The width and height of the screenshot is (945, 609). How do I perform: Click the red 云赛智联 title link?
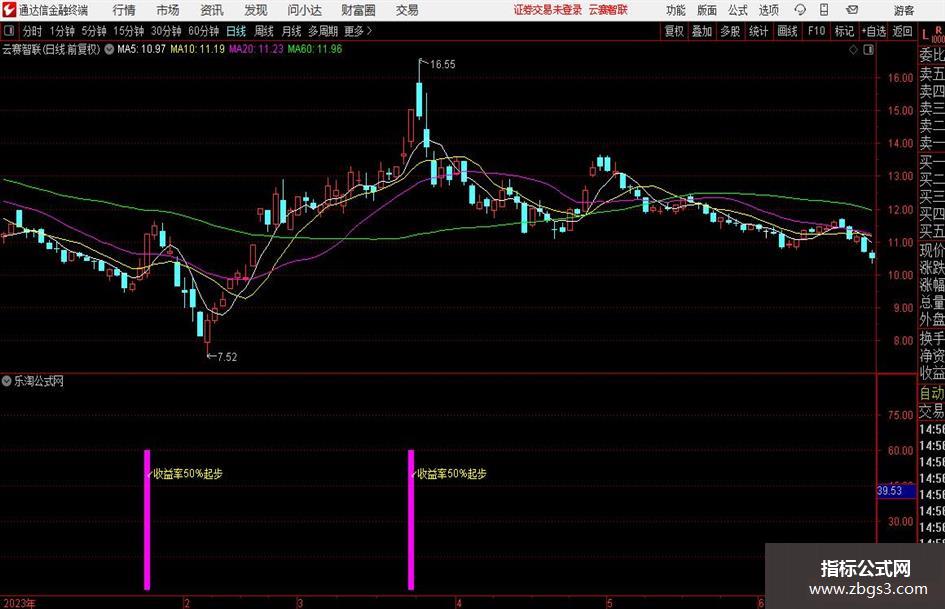click(608, 10)
